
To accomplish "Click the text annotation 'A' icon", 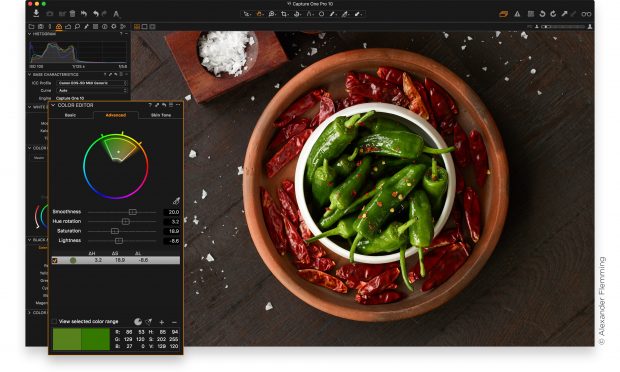I will click(116, 14).
